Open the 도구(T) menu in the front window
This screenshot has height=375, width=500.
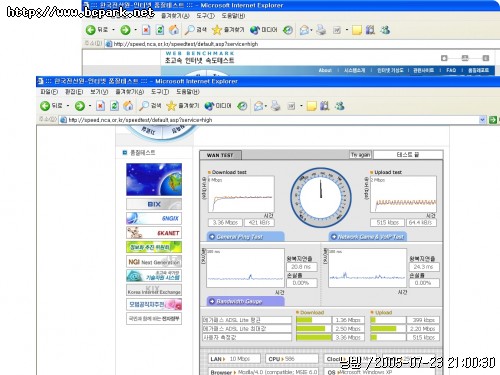(x=160, y=92)
